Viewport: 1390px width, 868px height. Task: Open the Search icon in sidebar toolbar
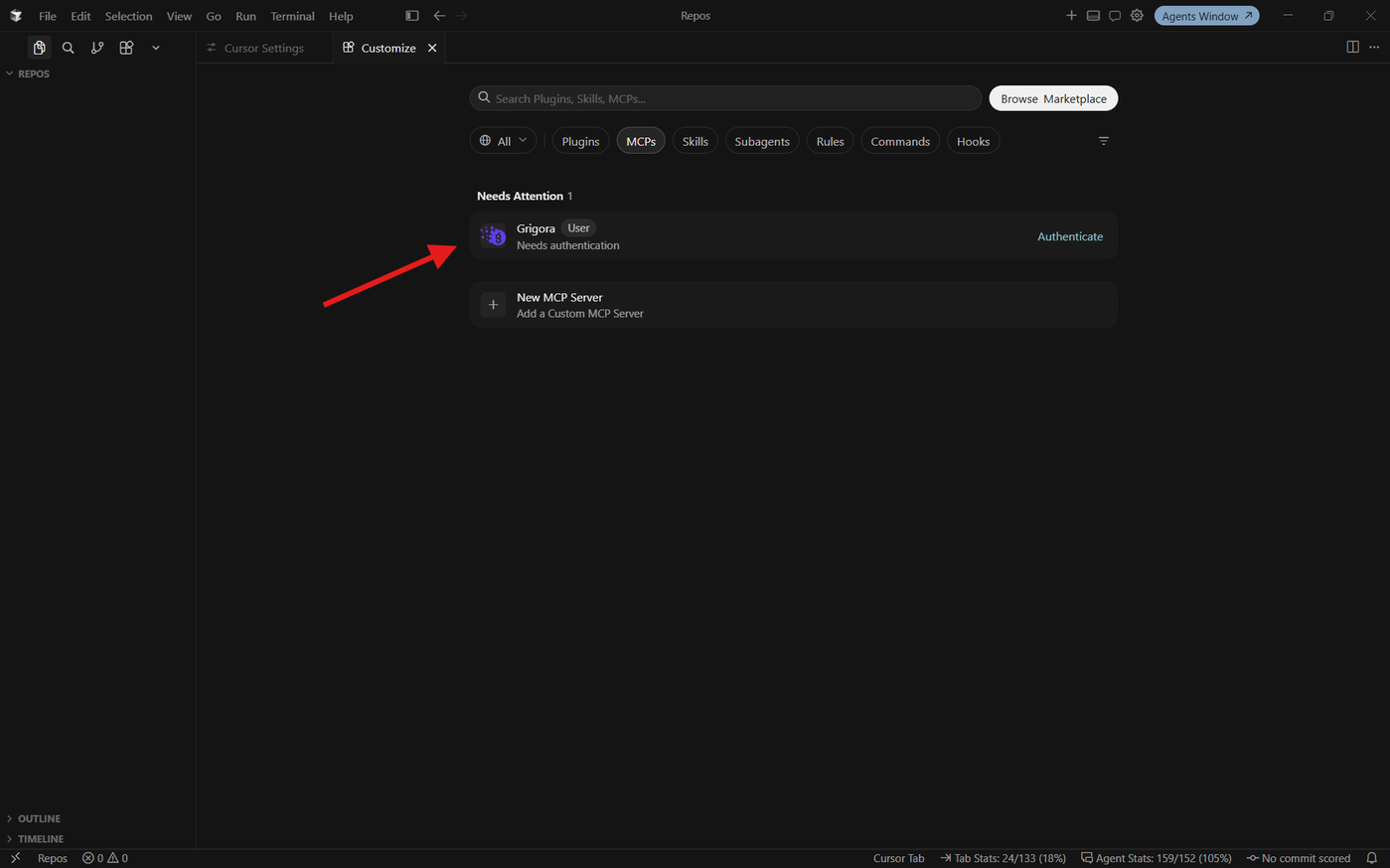point(69,48)
